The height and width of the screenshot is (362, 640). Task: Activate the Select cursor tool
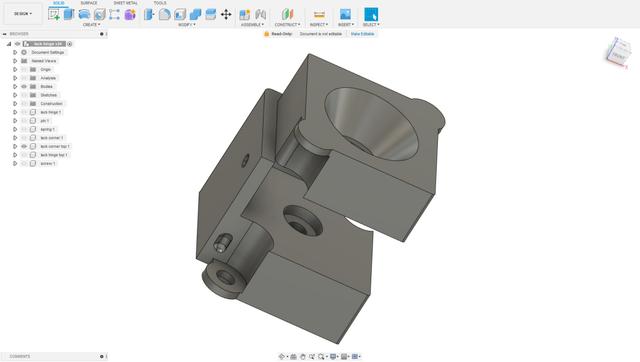coord(371,14)
